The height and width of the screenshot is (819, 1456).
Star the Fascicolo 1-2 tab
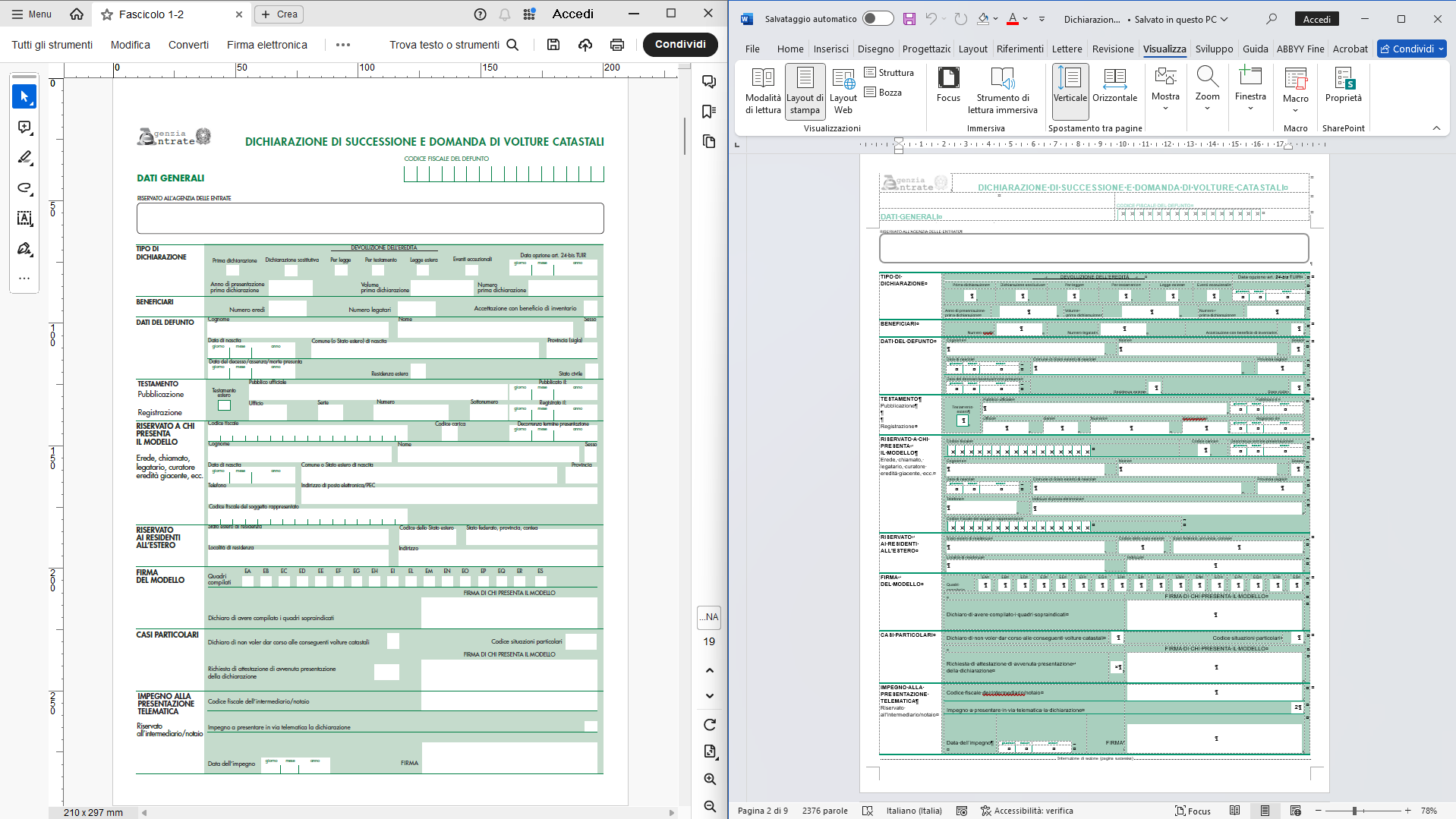(107, 14)
